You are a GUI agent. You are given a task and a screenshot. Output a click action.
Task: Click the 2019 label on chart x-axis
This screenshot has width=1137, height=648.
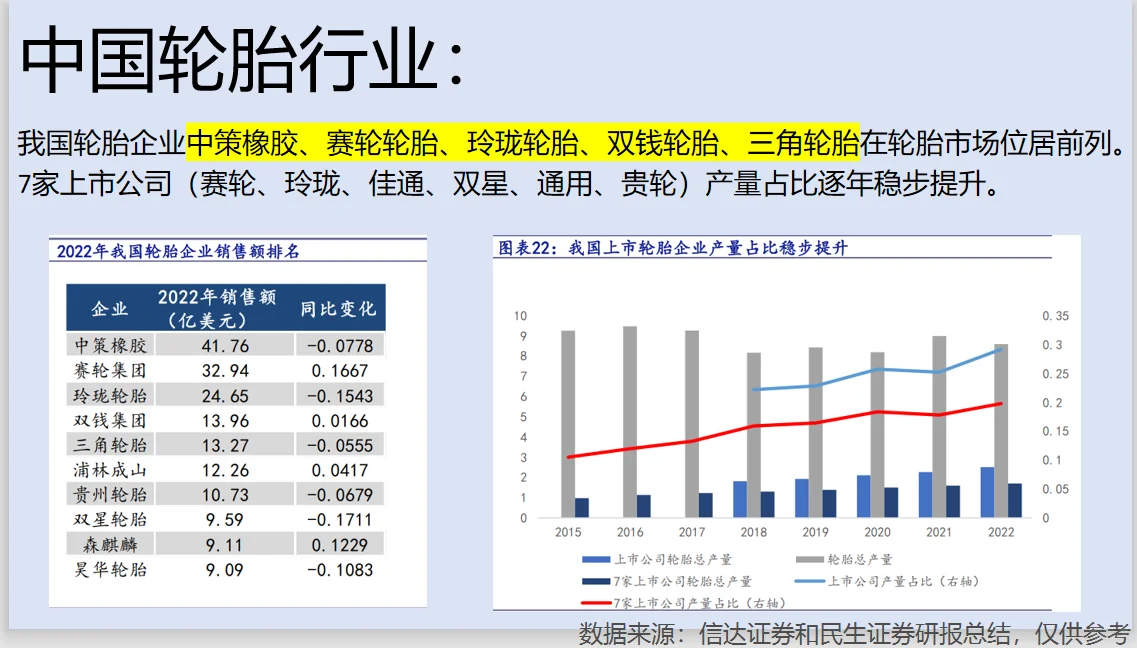(x=815, y=532)
